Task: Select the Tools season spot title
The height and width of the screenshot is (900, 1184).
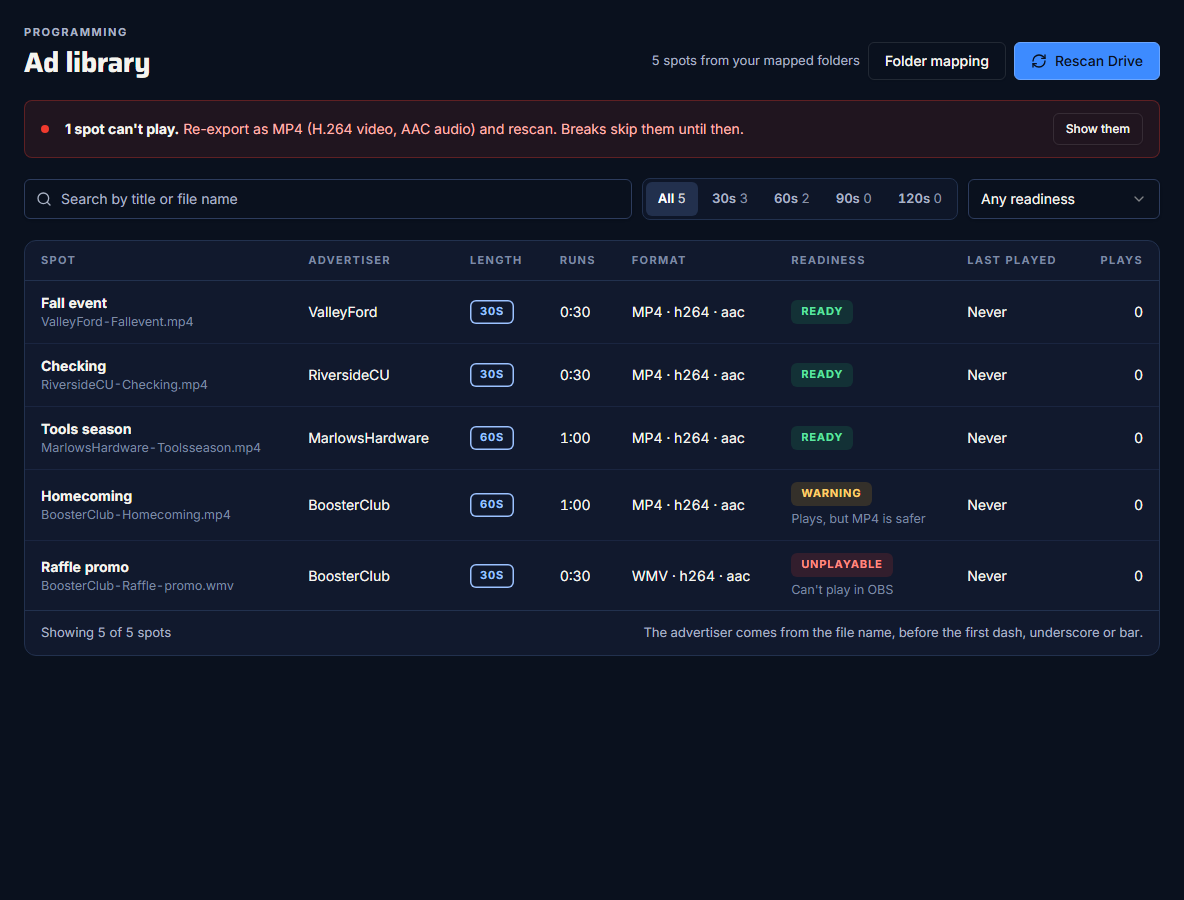Action: click(x=86, y=429)
